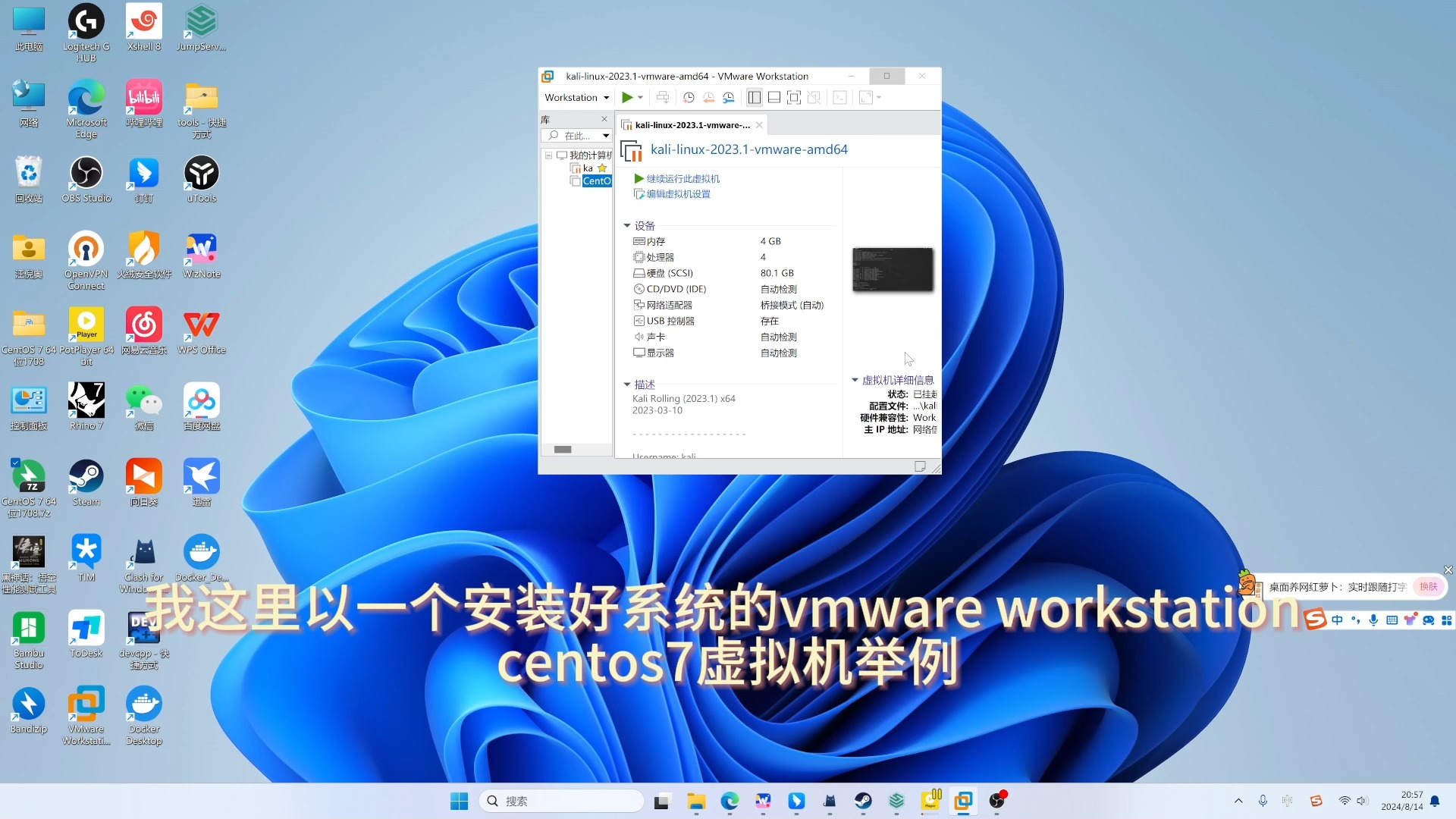1456x819 pixels.
Task: Open Steam desktop shortcut
Action: coord(86,483)
